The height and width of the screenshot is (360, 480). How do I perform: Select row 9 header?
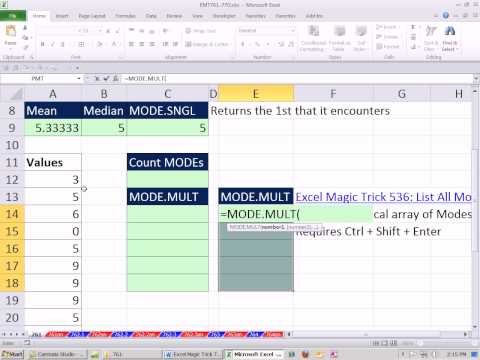12,128
